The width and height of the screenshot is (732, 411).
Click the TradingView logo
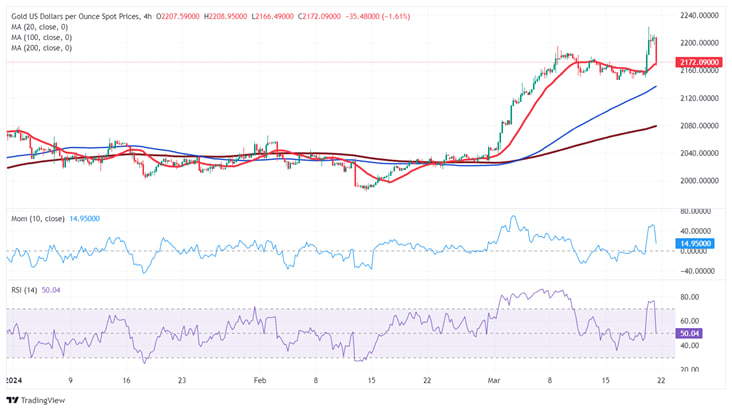(35, 400)
